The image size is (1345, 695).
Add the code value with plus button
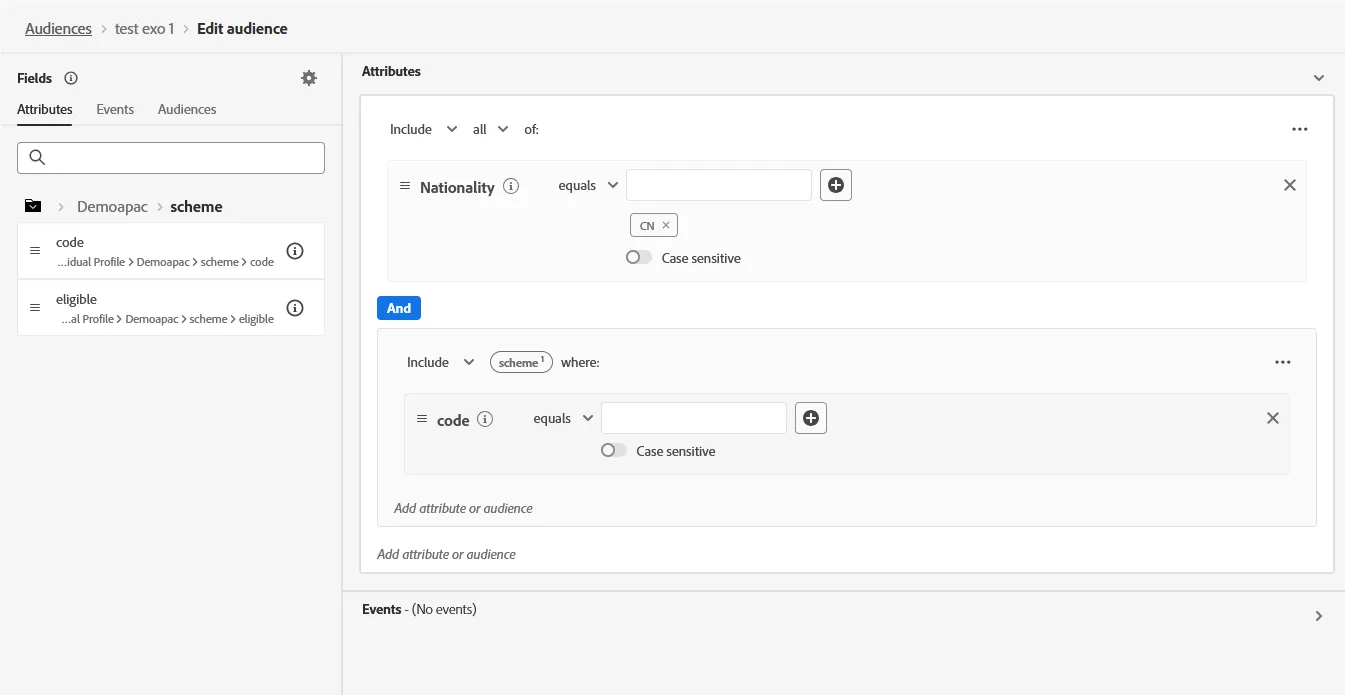pyautogui.click(x=811, y=418)
